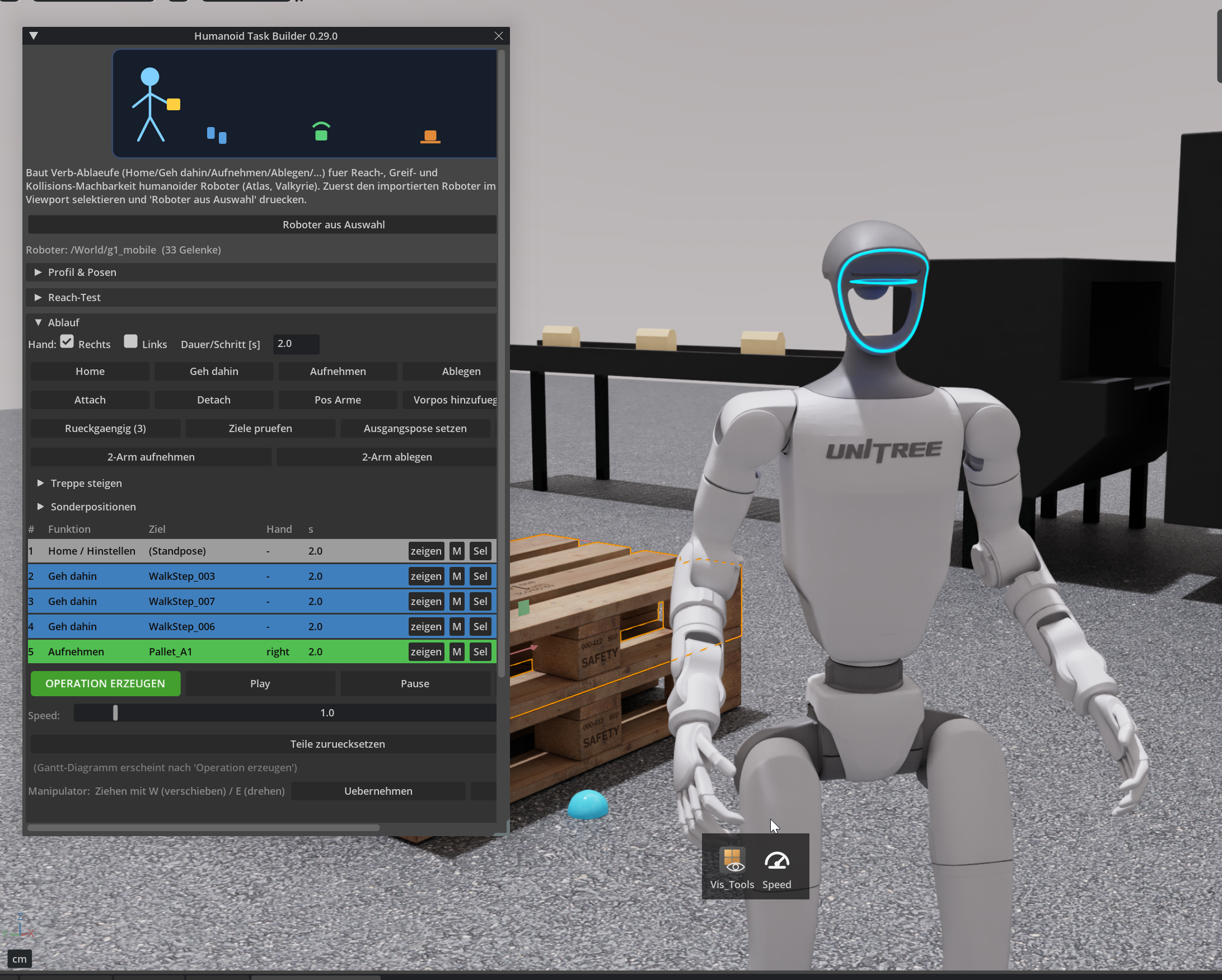
Task: Open the Vis_Tools icon
Action: click(732, 867)
